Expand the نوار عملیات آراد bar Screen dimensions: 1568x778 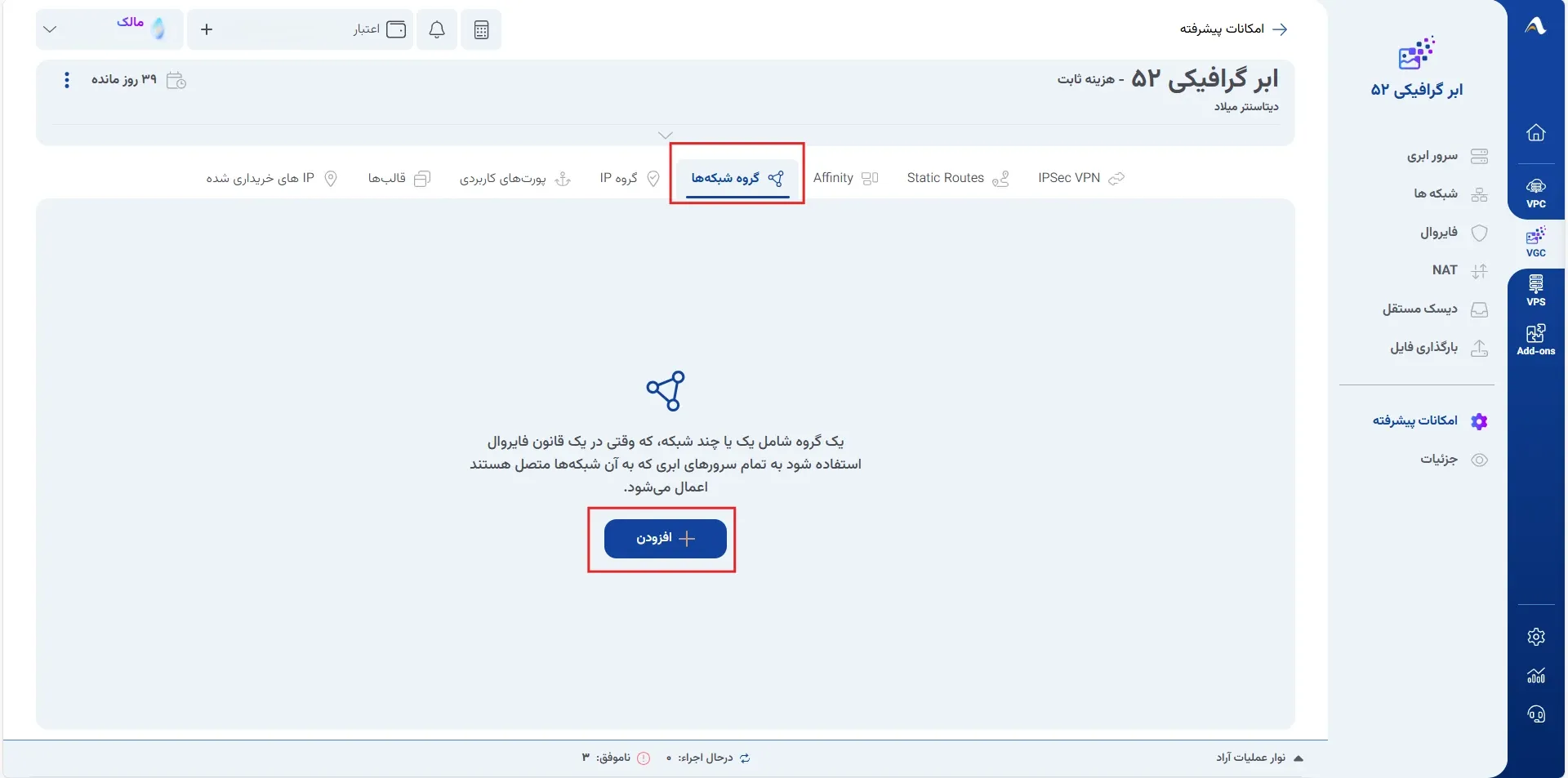click(x=1259, y=758)
